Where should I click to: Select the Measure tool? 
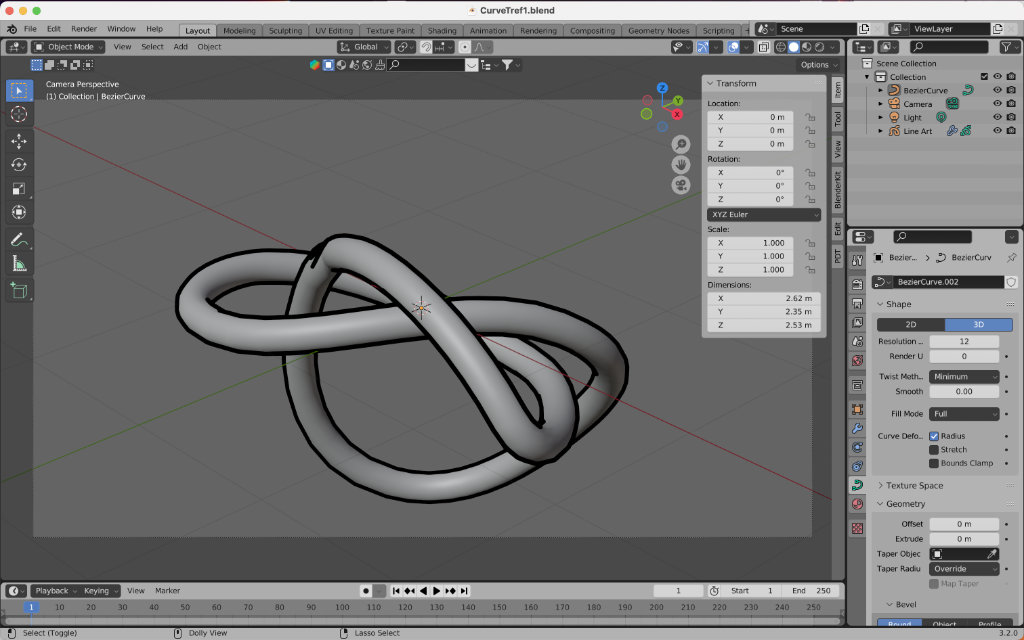click(19, 264)
